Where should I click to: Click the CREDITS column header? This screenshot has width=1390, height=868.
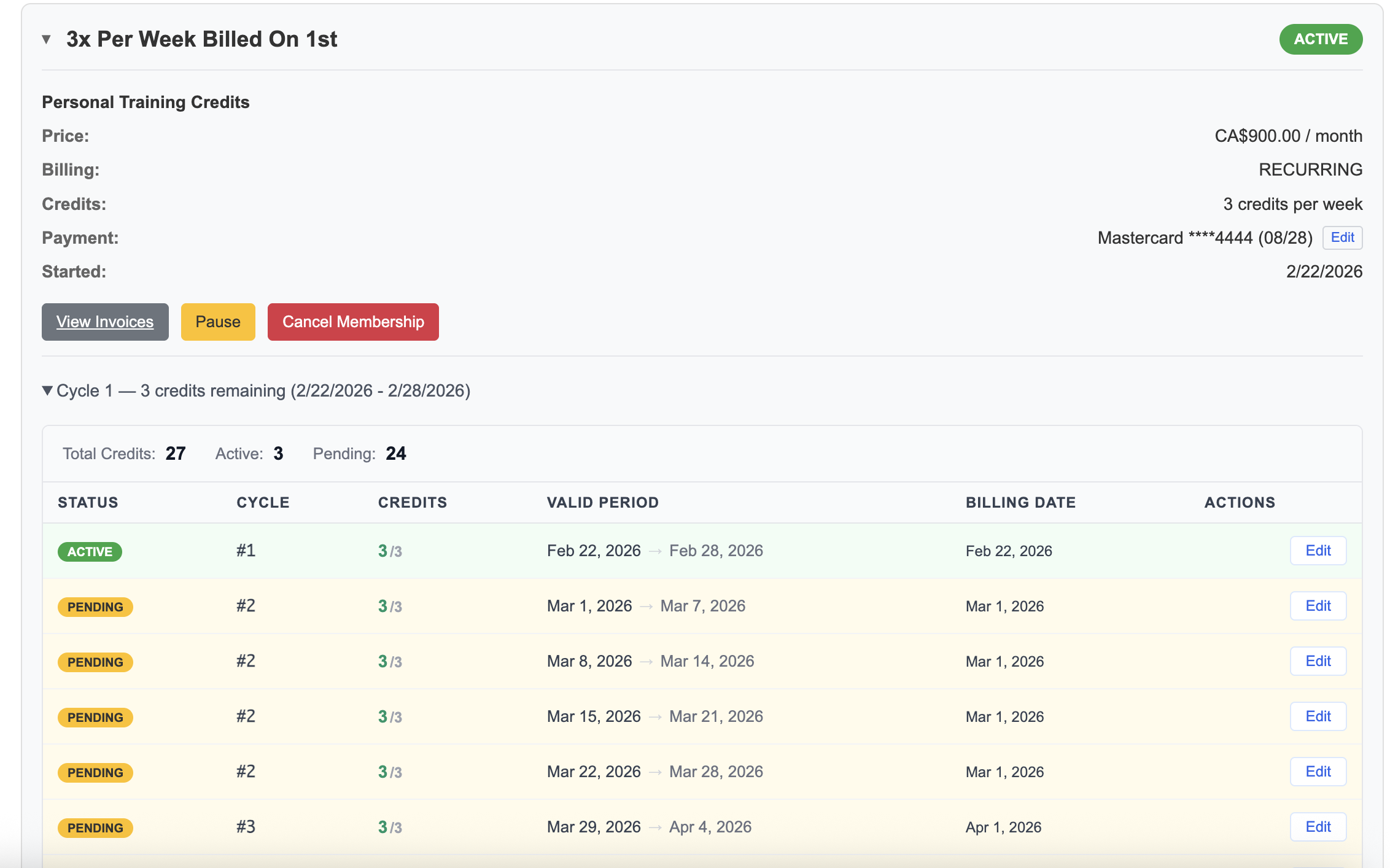point(412,503)
